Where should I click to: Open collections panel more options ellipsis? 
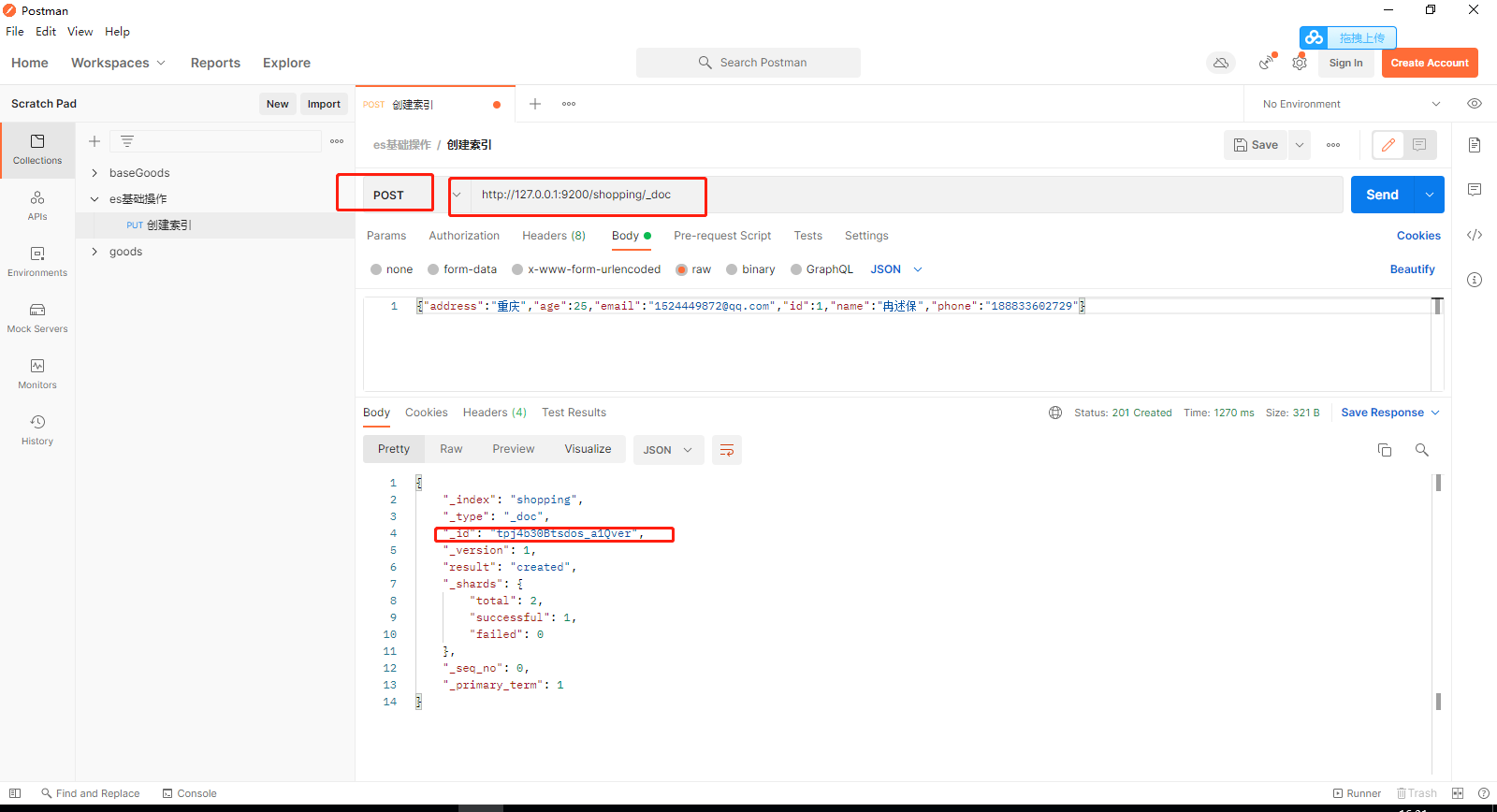point(337,141)
